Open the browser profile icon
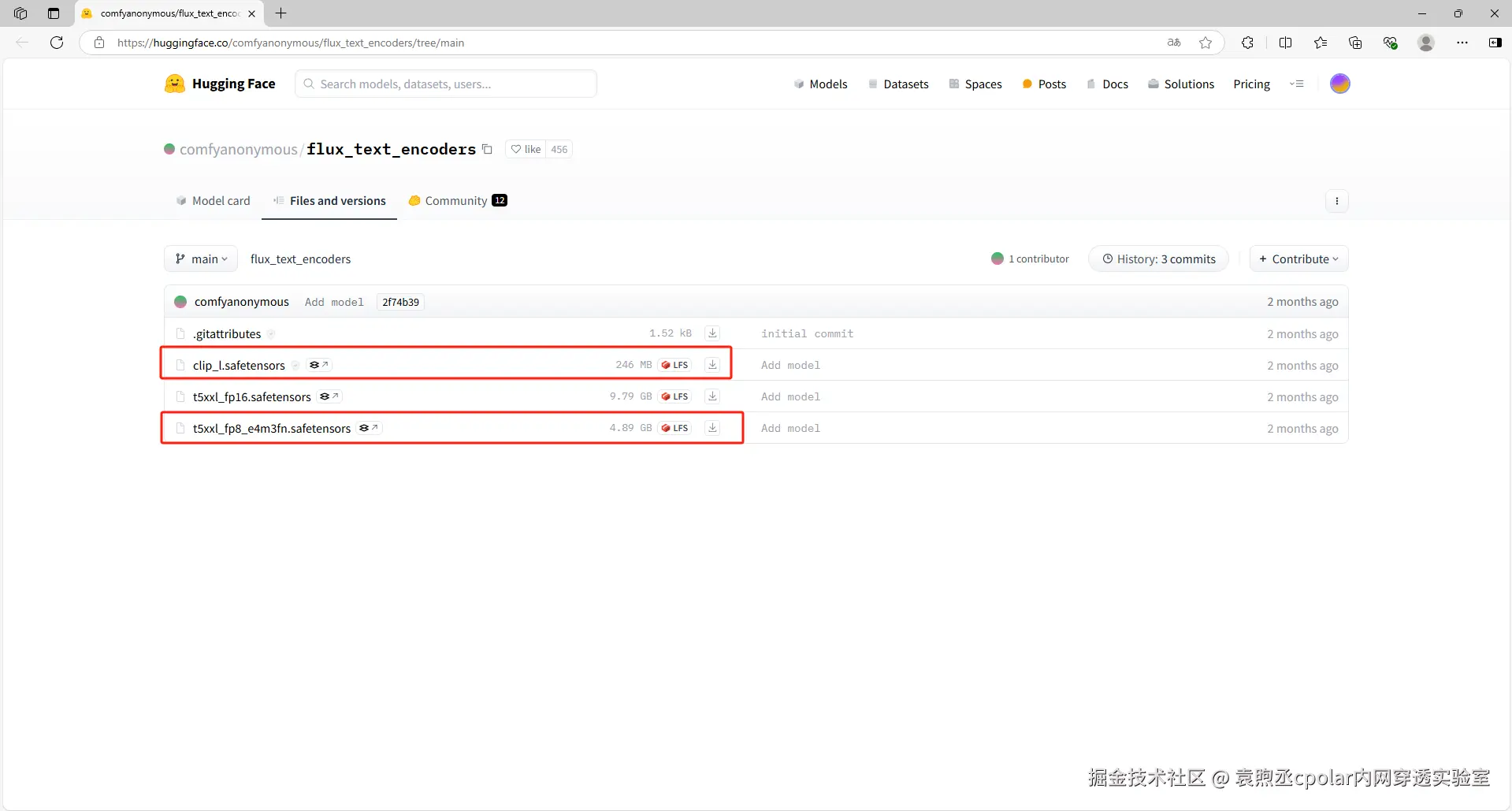This screenshot has width=1512, height=811. pyautogui.click(x=1426, y=43)
